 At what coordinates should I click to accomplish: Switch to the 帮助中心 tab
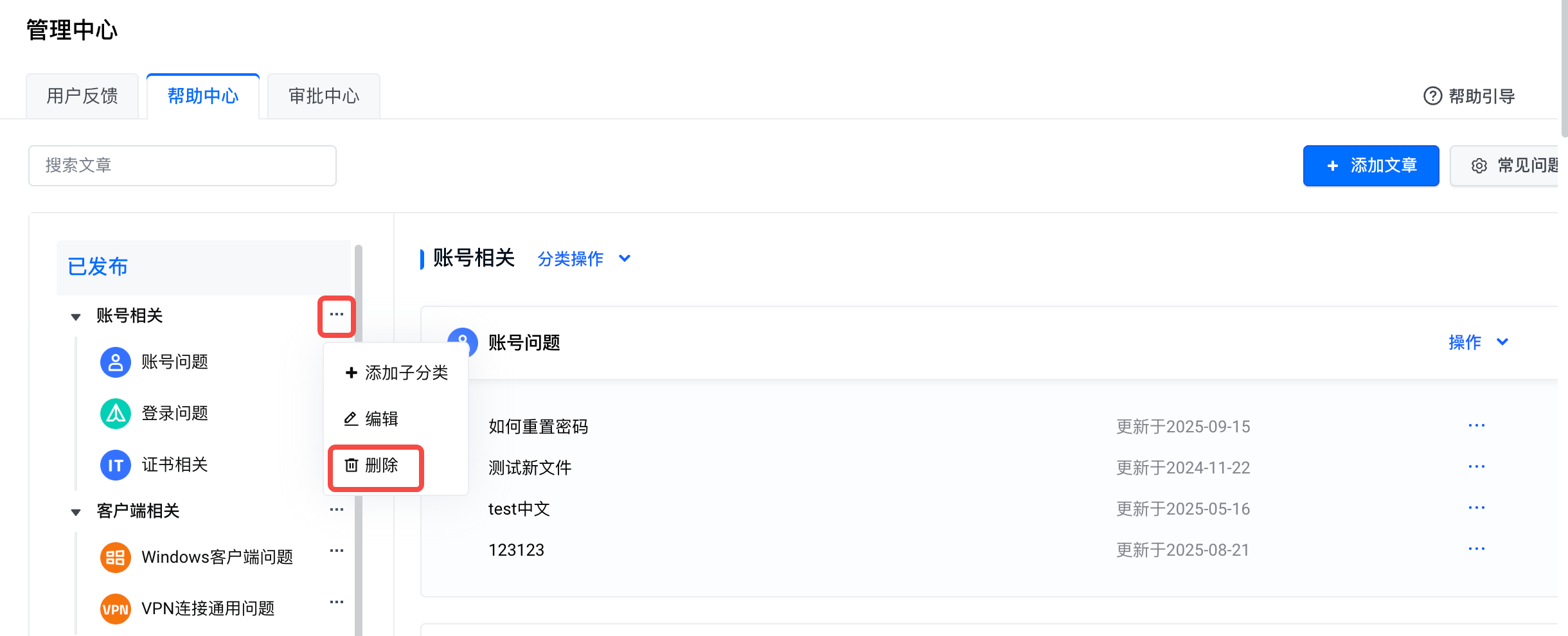(x=203, y=96)
